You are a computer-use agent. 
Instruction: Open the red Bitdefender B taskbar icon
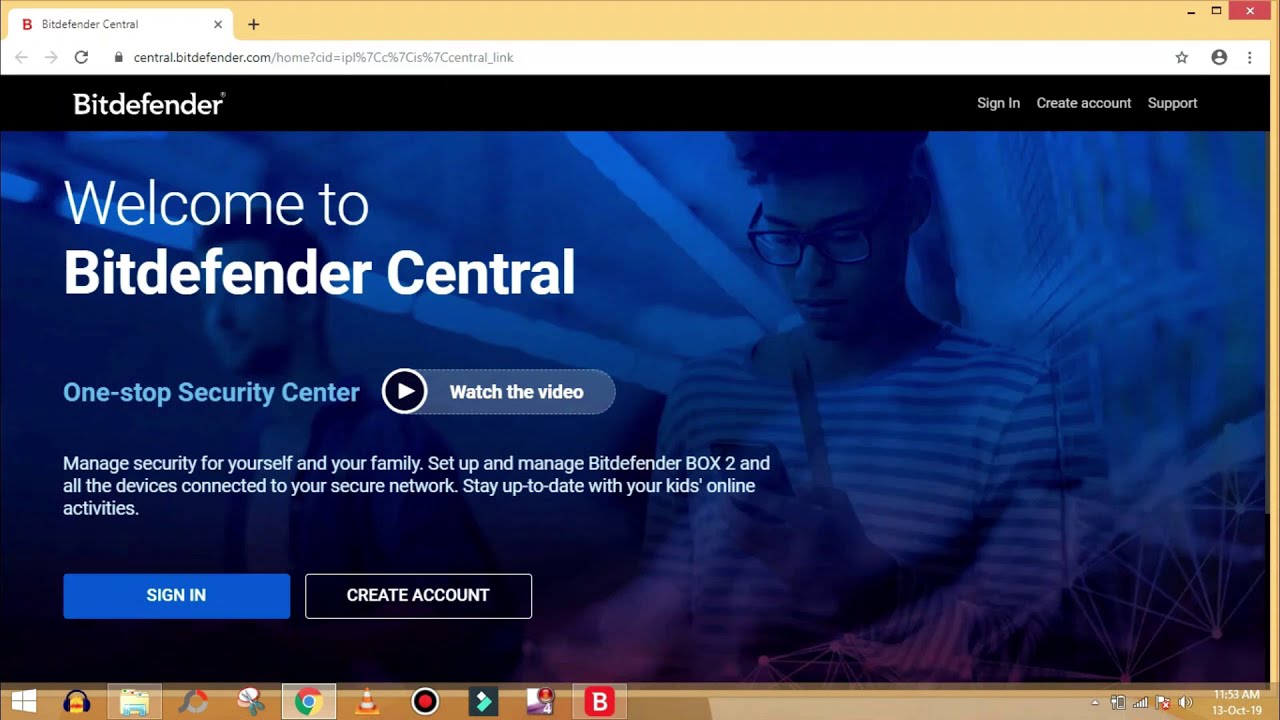click(x=599, y=702)
